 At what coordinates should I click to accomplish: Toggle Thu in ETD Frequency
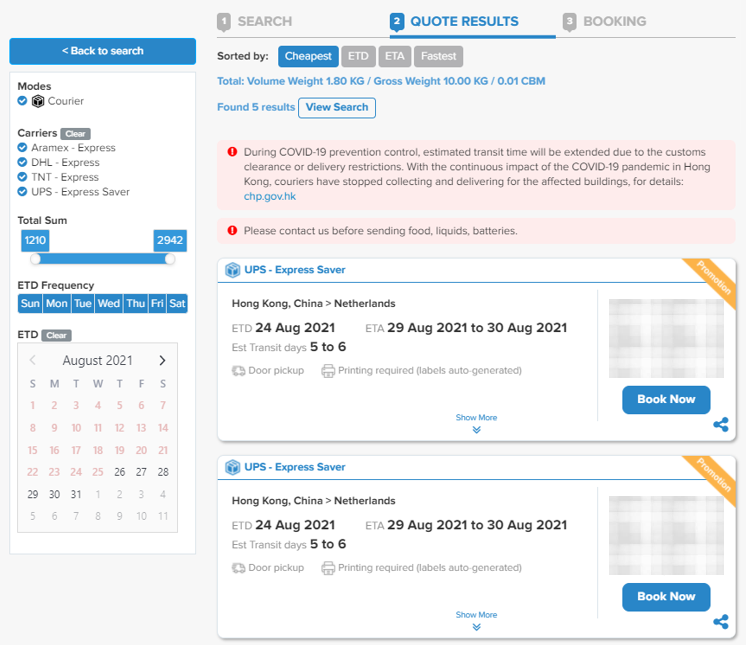tap(135, 303)
